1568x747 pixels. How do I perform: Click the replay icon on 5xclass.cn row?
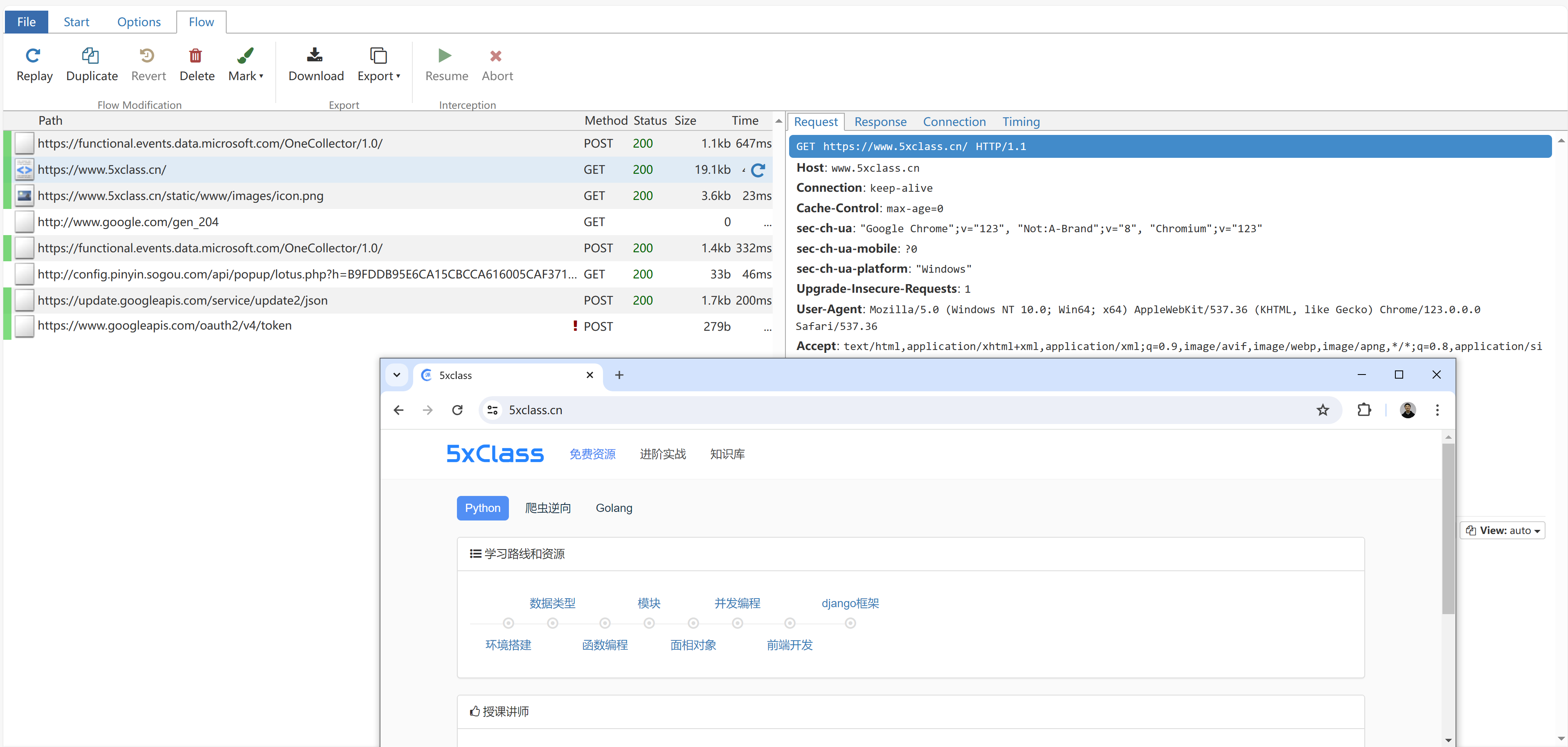[758, 170]
